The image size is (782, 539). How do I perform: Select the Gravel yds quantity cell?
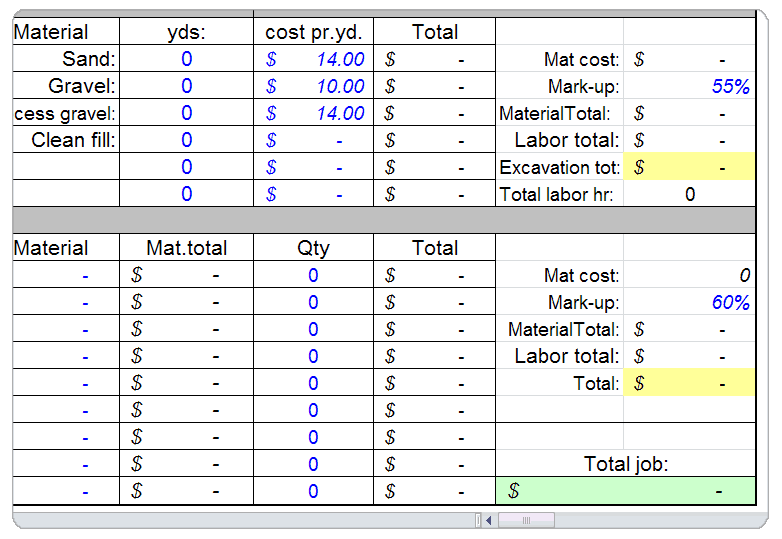[x=186, y=87]
